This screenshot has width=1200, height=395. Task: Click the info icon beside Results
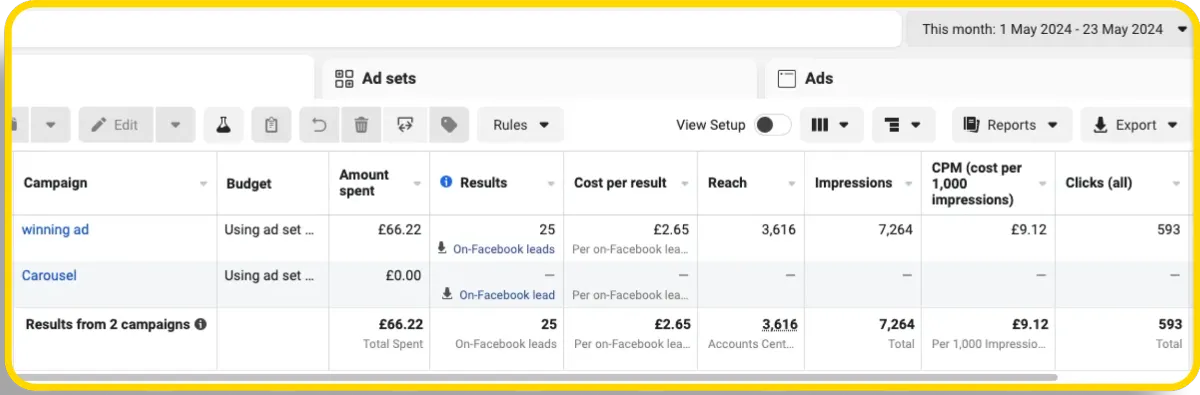pyautogui.click(x=446, y=182)
